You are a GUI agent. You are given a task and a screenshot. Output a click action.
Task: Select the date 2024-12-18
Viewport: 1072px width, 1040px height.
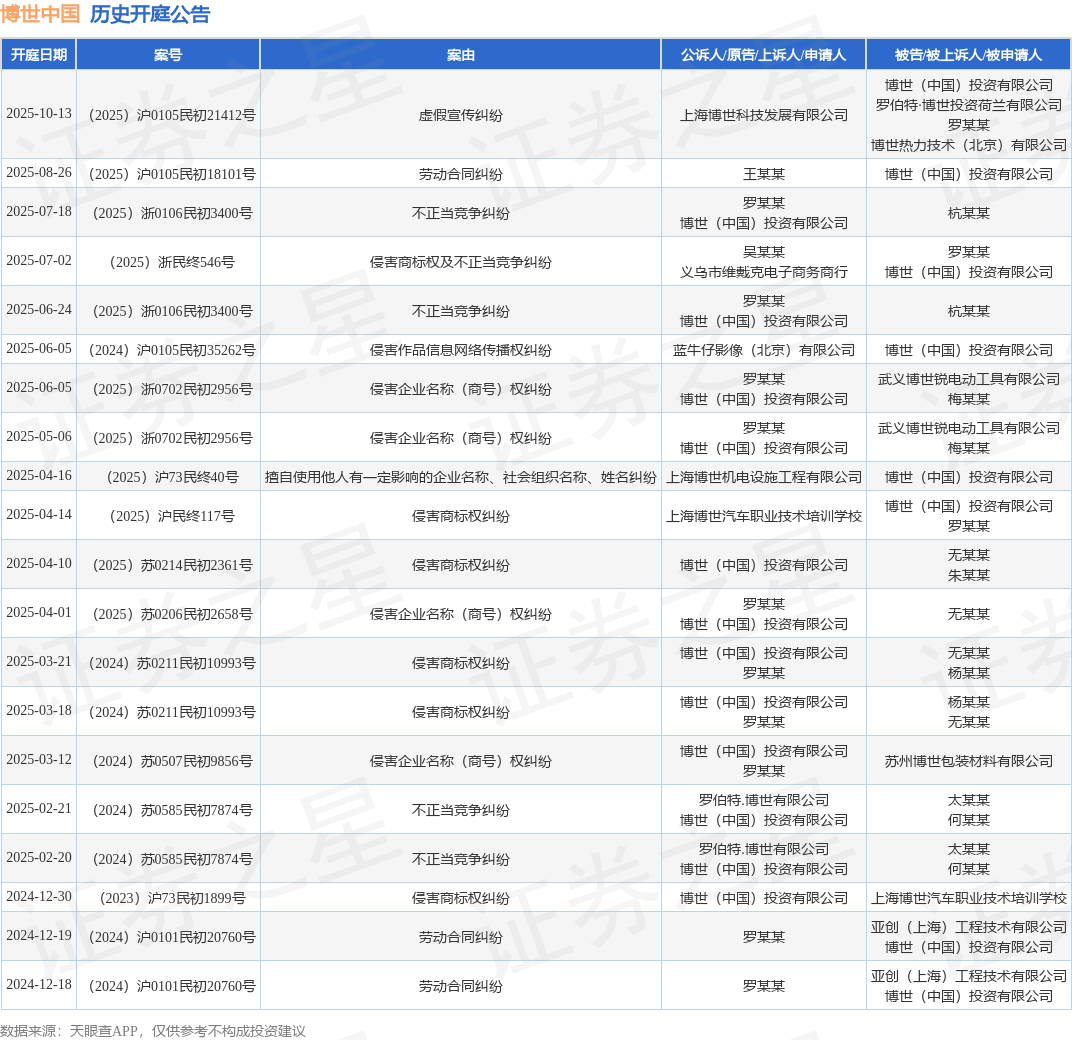[x=39, y=985]
